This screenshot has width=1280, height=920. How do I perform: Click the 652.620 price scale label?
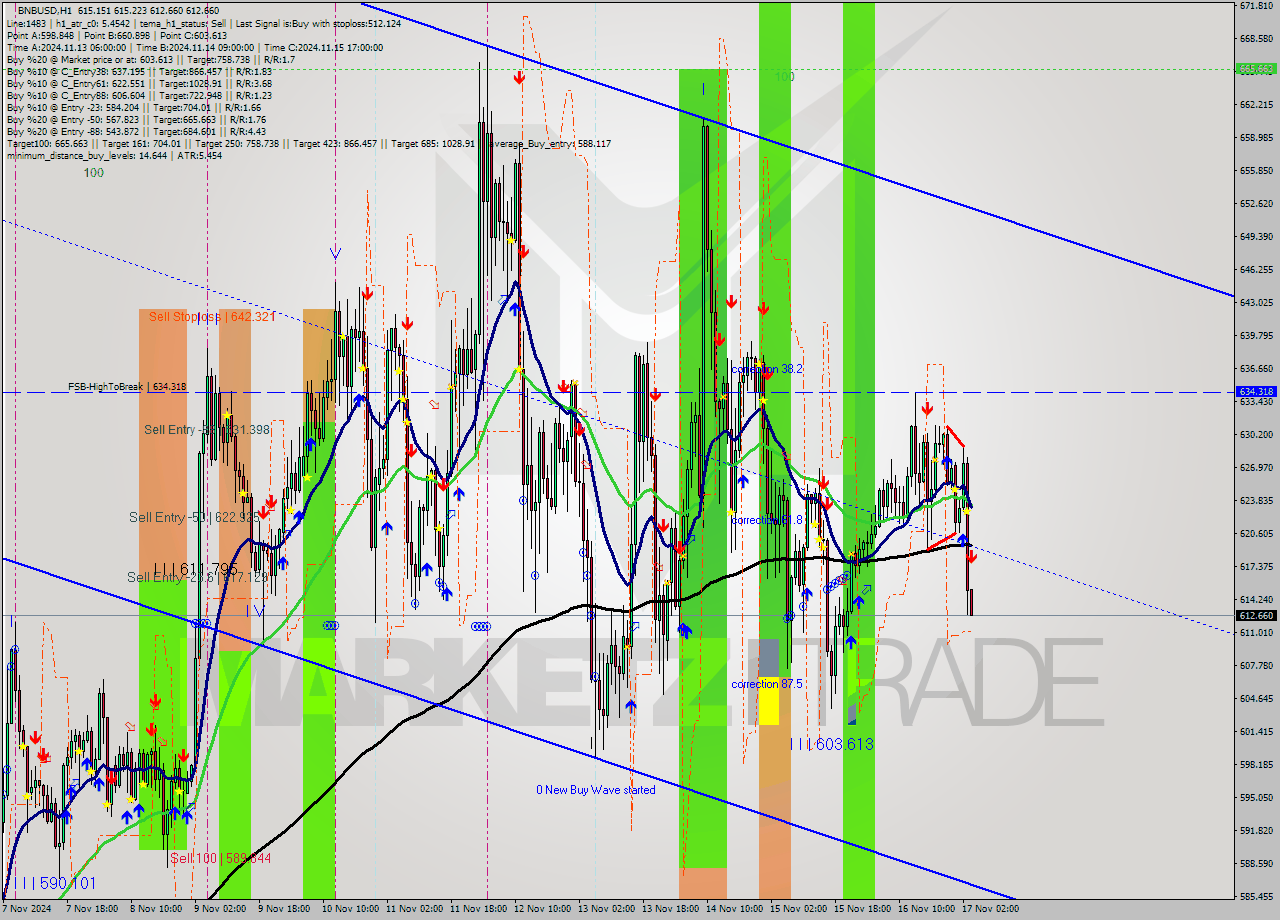[x=1256, y=203]
